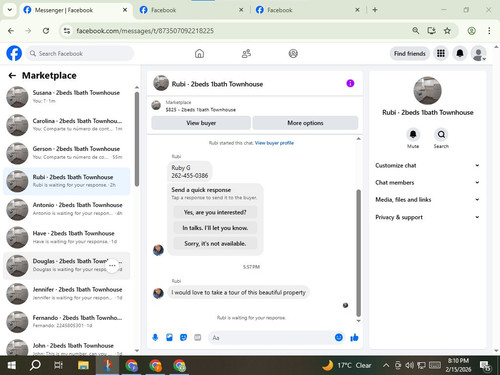Open the Facebook logo home link
The width and height of the screenshot is (500, 375).
pos(14,53)
